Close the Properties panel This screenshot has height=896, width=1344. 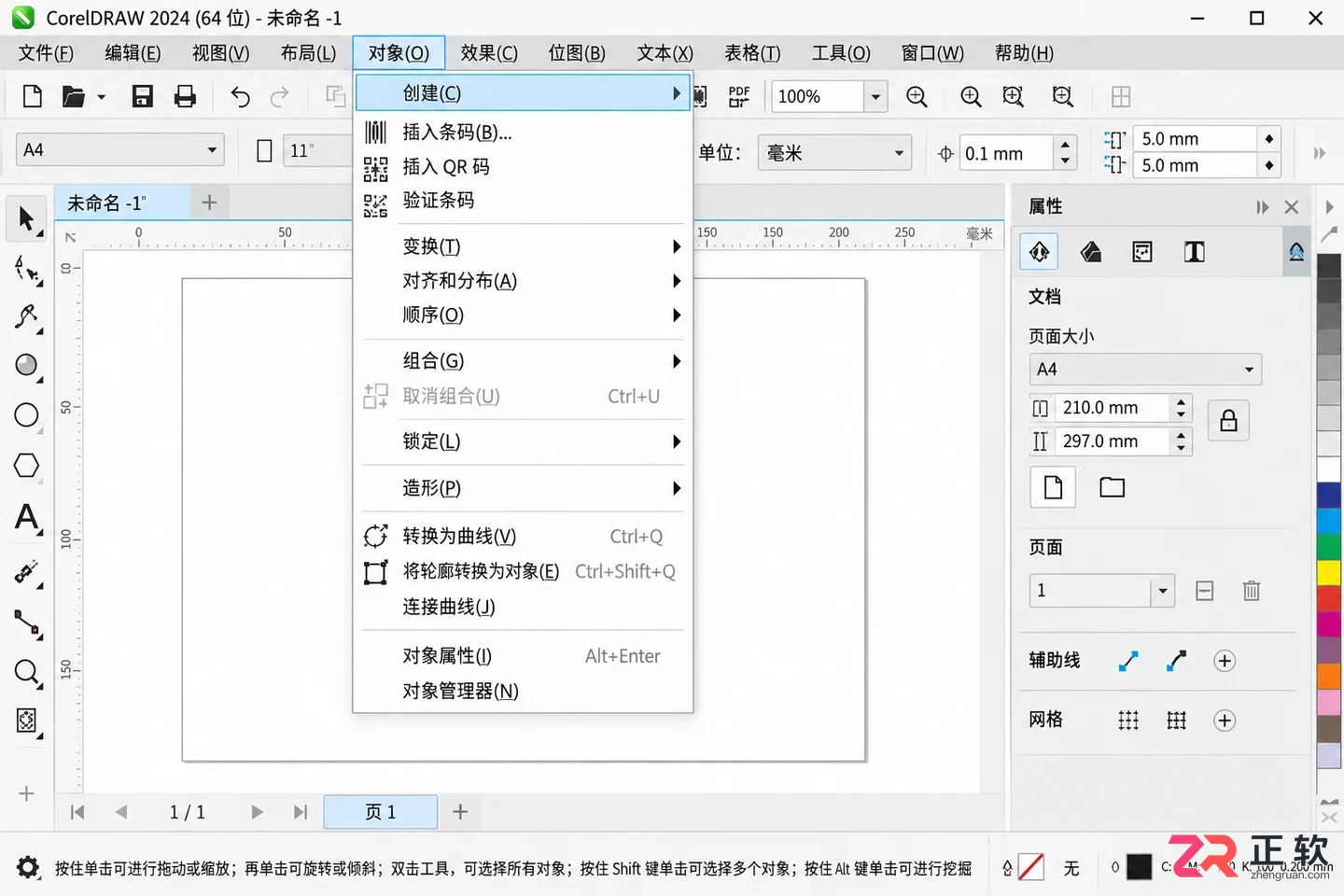1292,207
